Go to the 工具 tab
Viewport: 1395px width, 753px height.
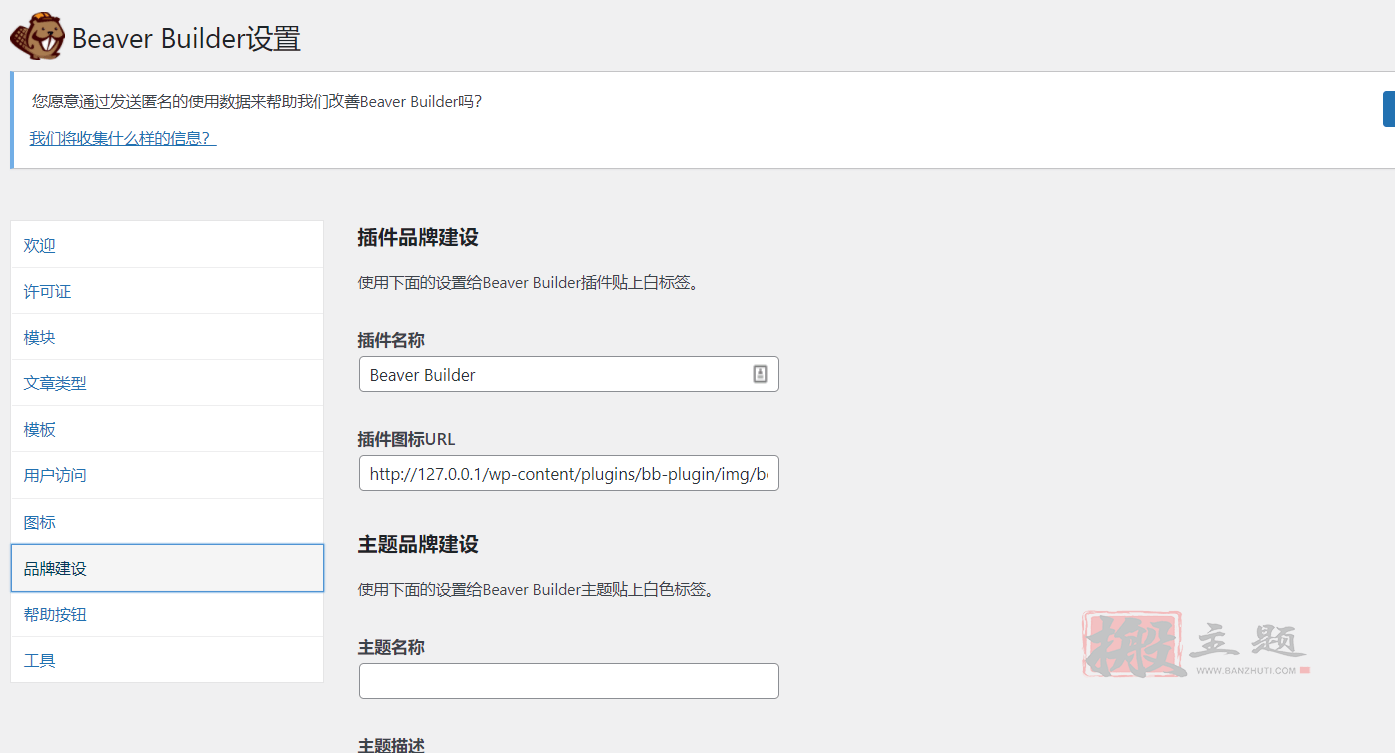point(167,660)
